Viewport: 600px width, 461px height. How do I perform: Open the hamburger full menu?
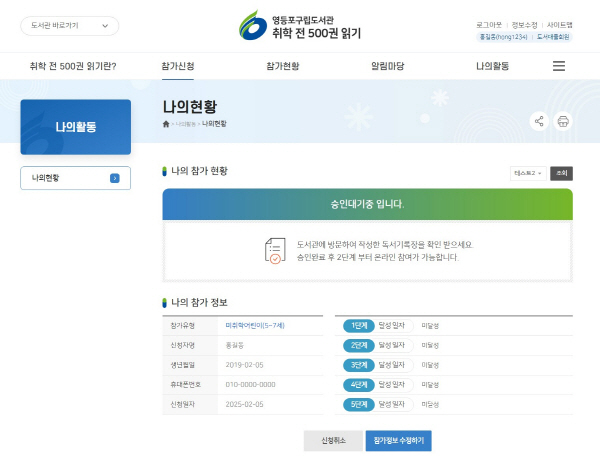tap(558, 66)
